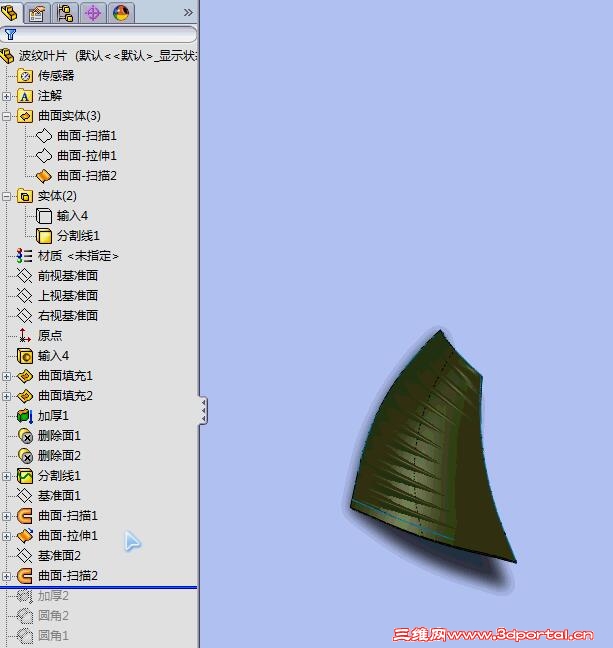613x648 pixels.
Task: Select the imported 输入4 feature icon
Action: [25, 356]
